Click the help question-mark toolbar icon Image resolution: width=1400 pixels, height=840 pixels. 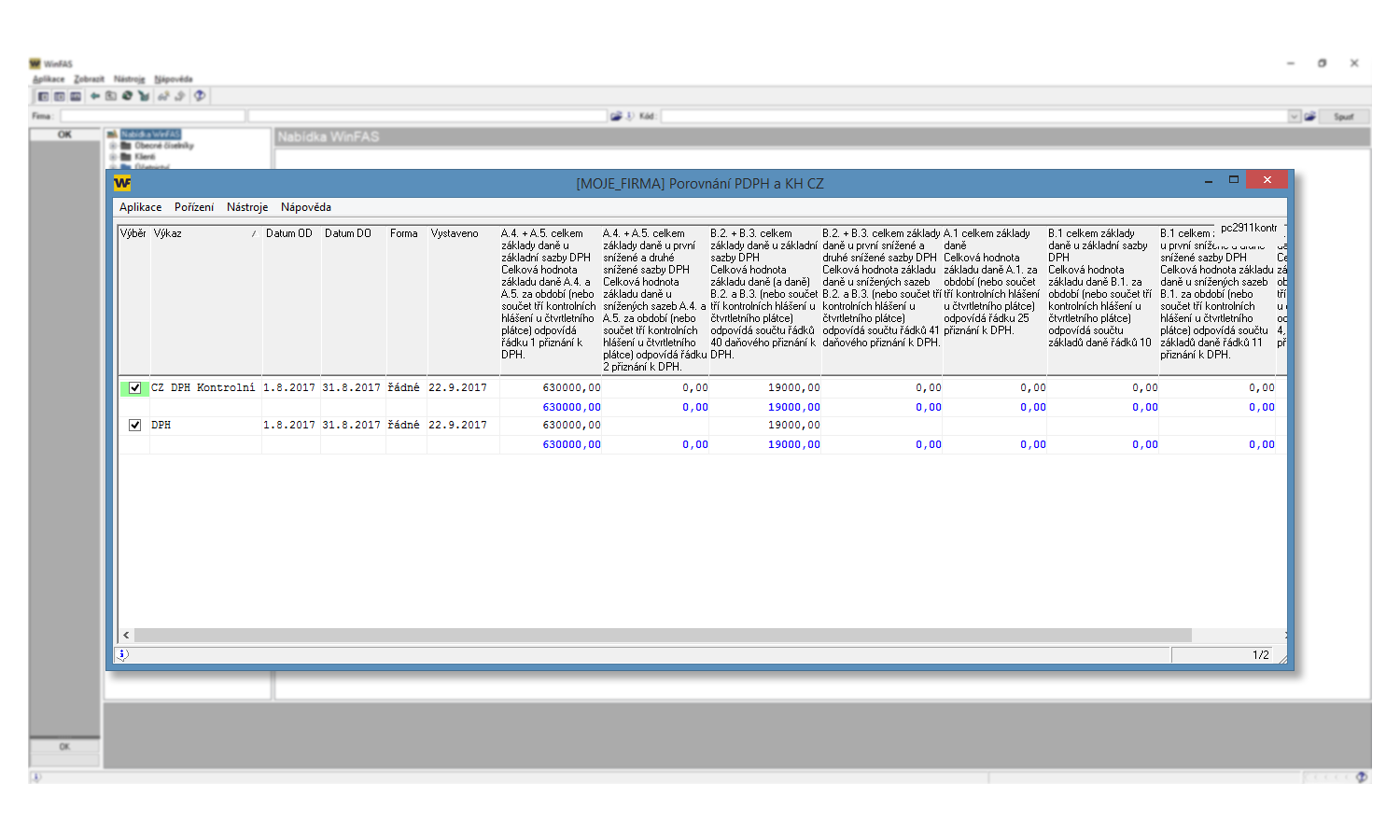point(199,96)
